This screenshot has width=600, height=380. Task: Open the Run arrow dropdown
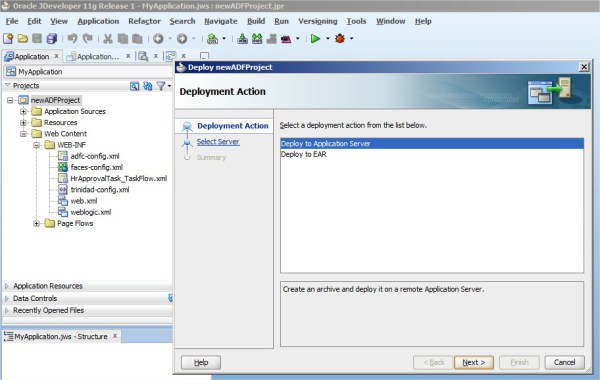coord(328,39)
